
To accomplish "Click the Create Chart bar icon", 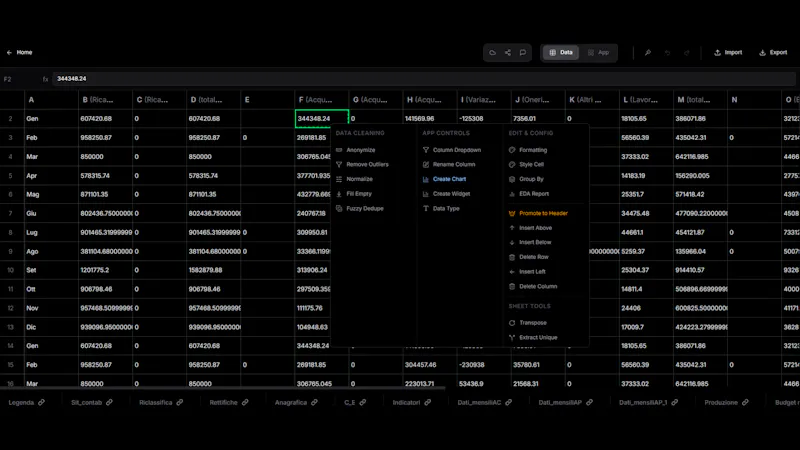I will (x=426, y=179).
